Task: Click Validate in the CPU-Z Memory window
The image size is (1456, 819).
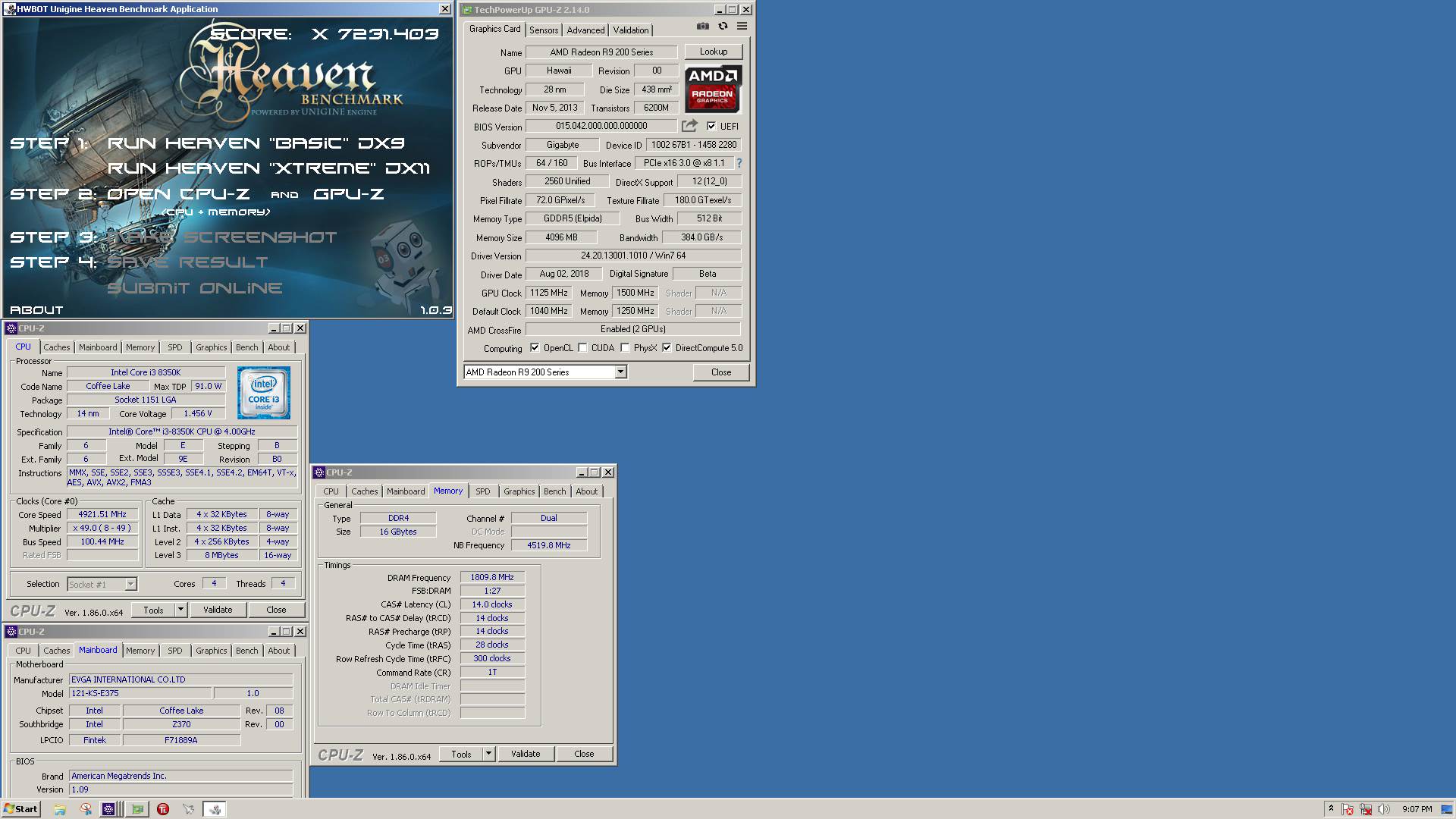Action: point(526,754)
